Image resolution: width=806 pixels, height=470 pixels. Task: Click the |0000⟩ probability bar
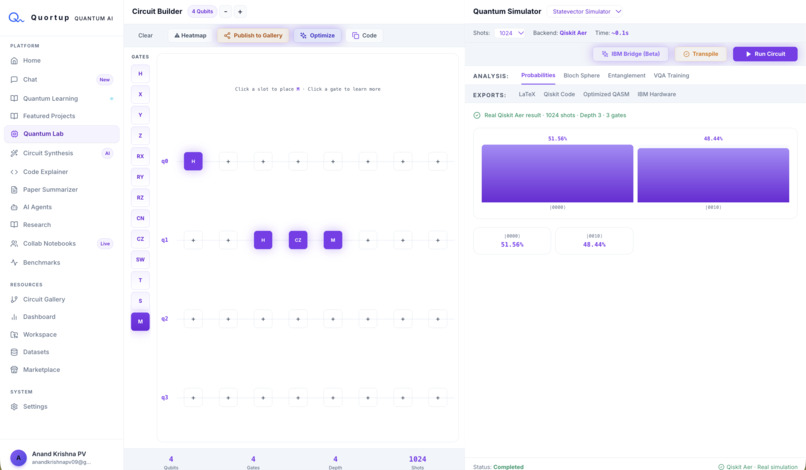pos(557,174)
